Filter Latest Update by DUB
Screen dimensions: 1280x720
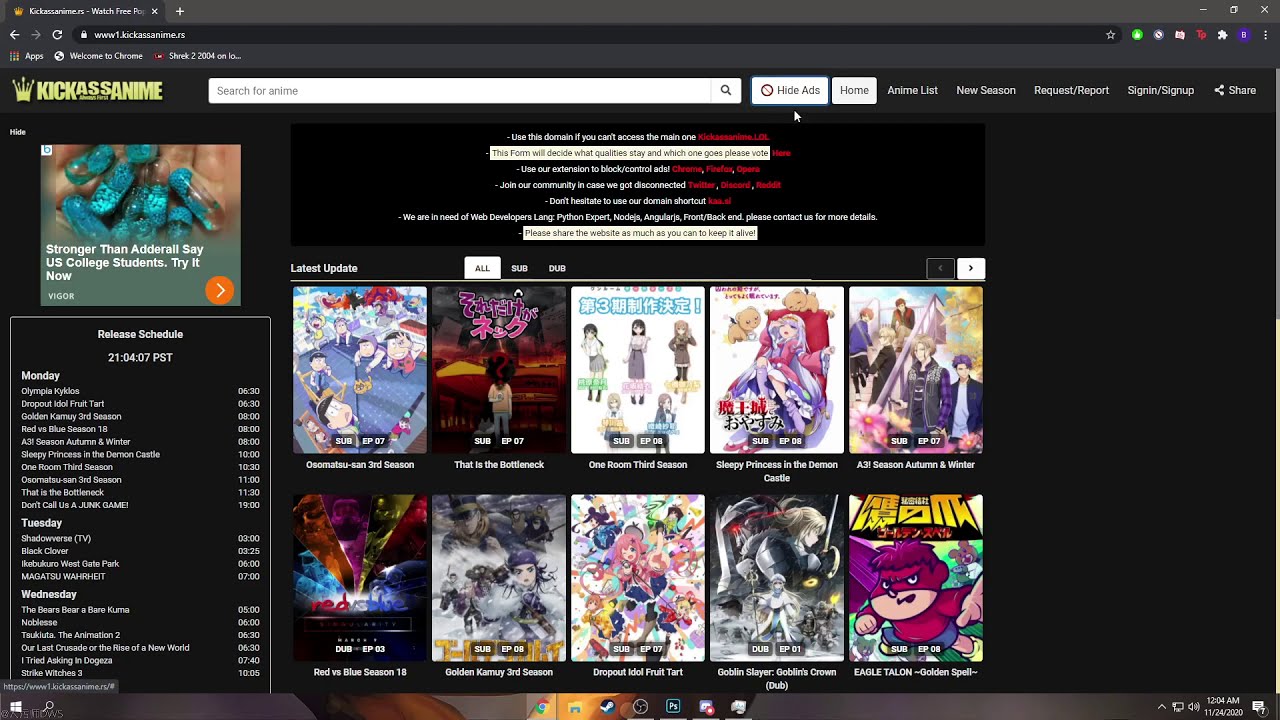click(557, 268)
